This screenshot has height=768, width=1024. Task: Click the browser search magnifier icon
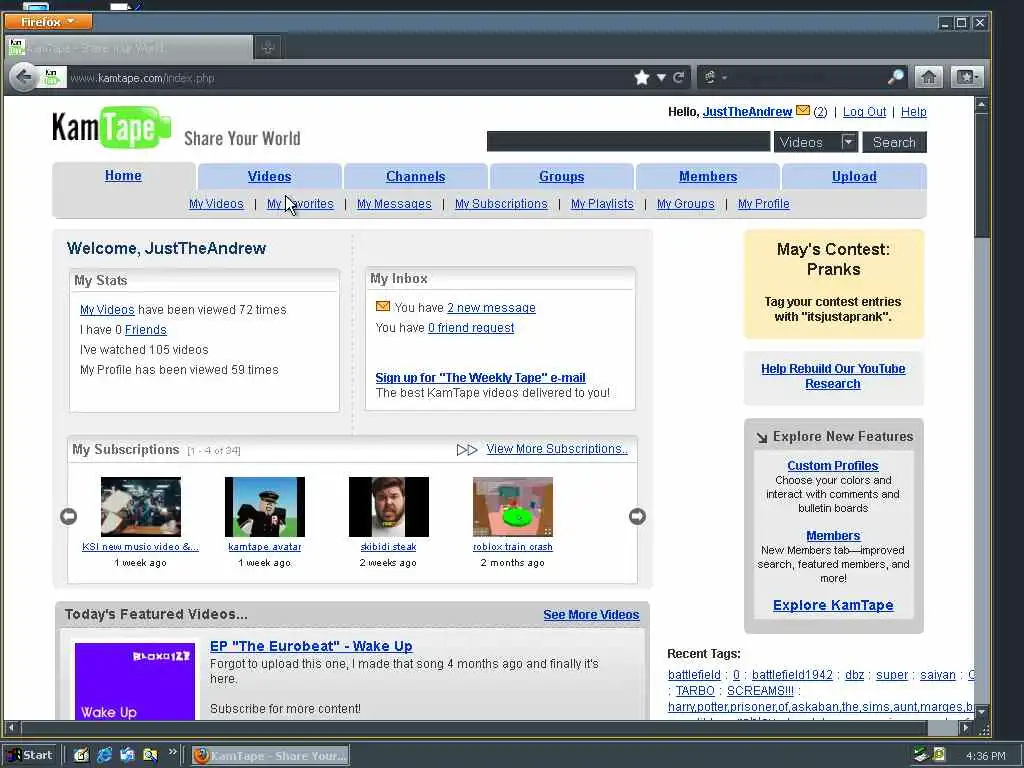[x=896, y=77]
